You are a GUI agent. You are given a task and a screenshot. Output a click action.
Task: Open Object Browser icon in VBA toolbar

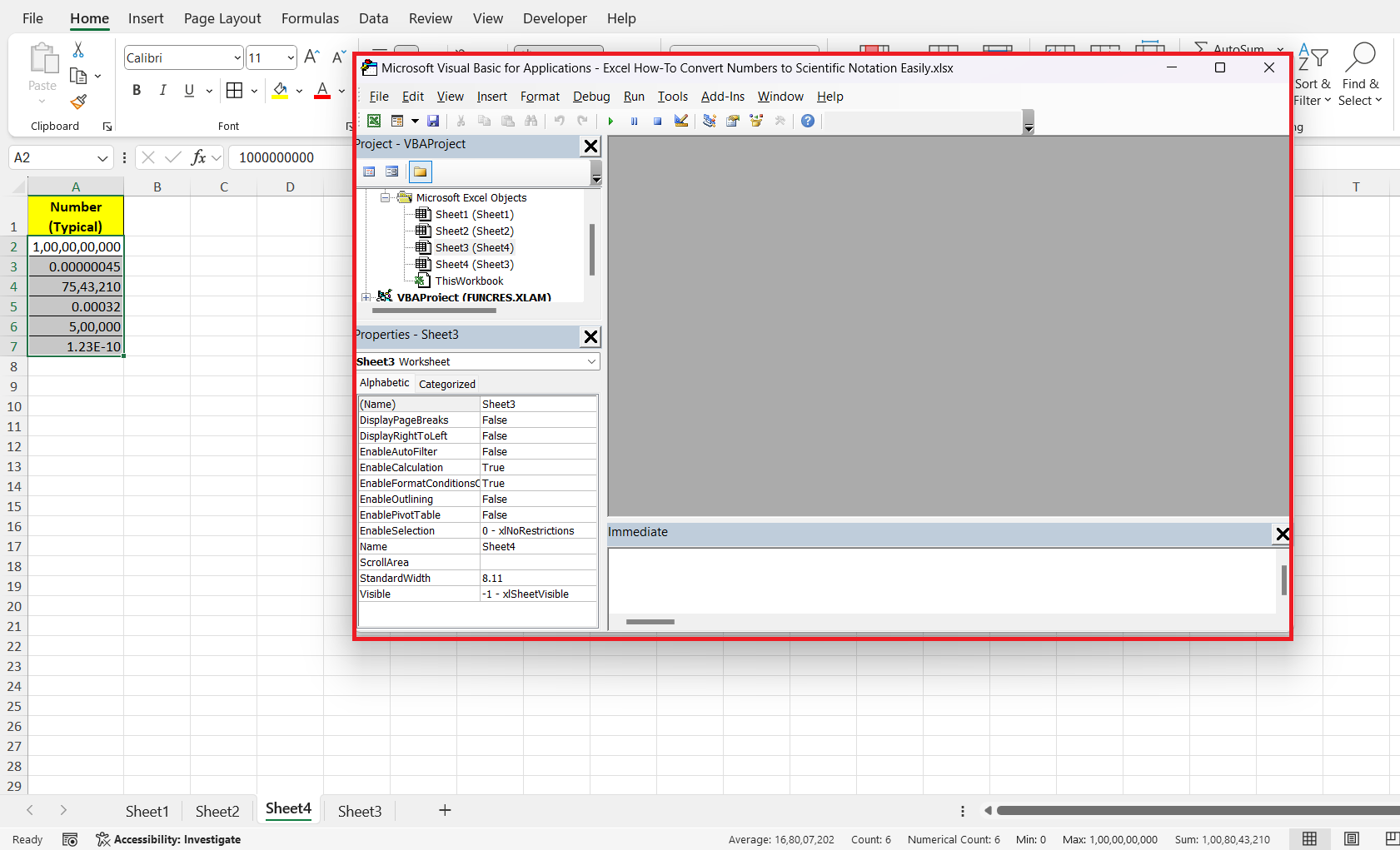pyautogui.click(x=756, y=121)
